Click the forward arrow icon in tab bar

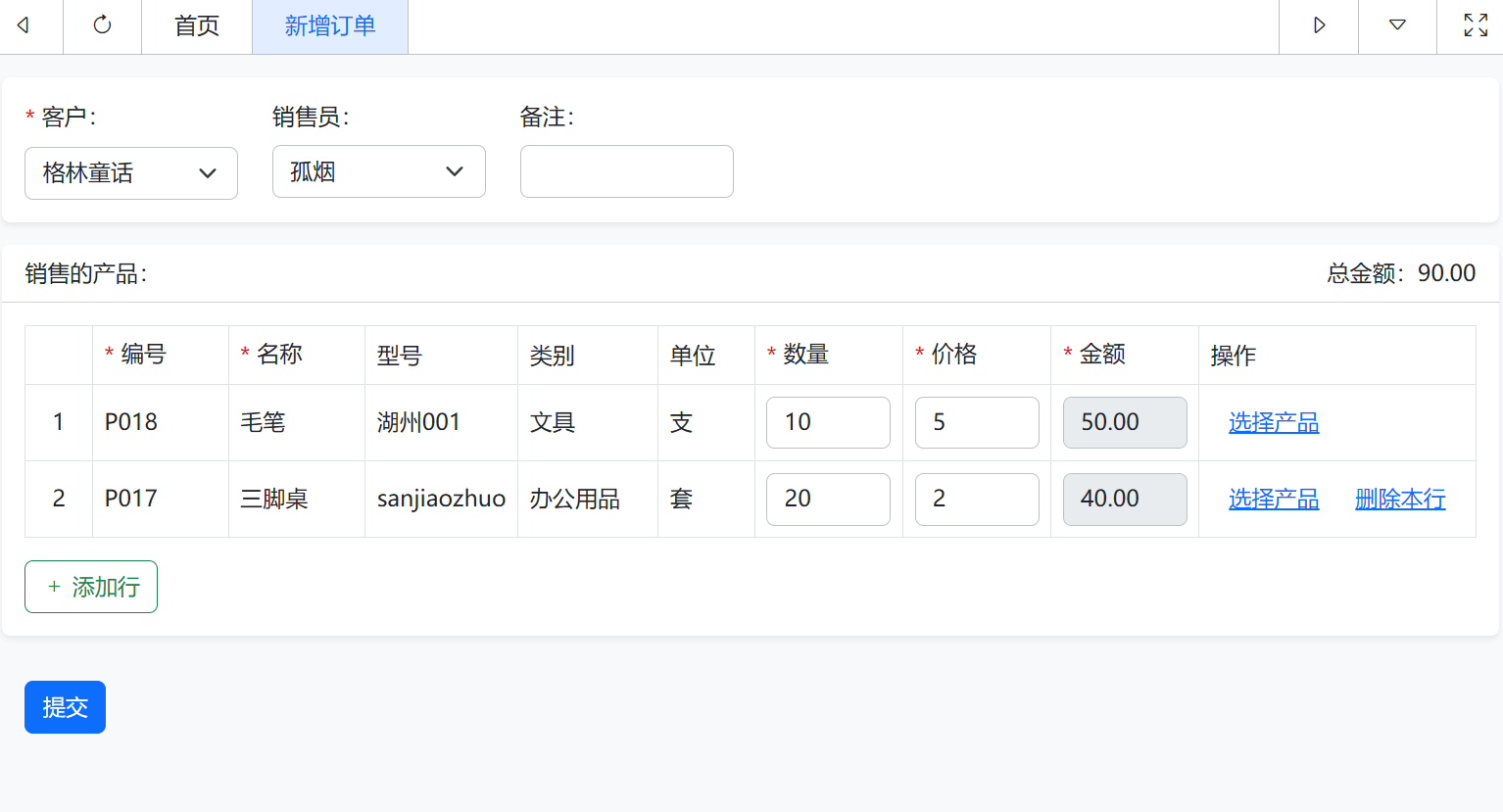pyautogui.click(x=1319, y=25)
